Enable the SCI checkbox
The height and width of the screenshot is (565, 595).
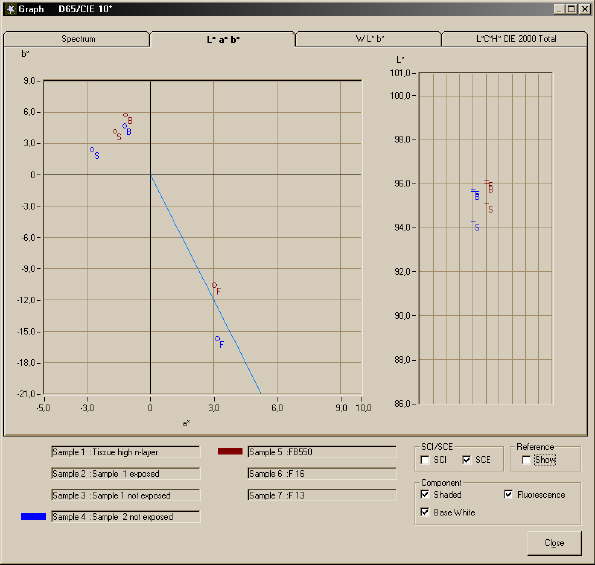click(425, 460)
